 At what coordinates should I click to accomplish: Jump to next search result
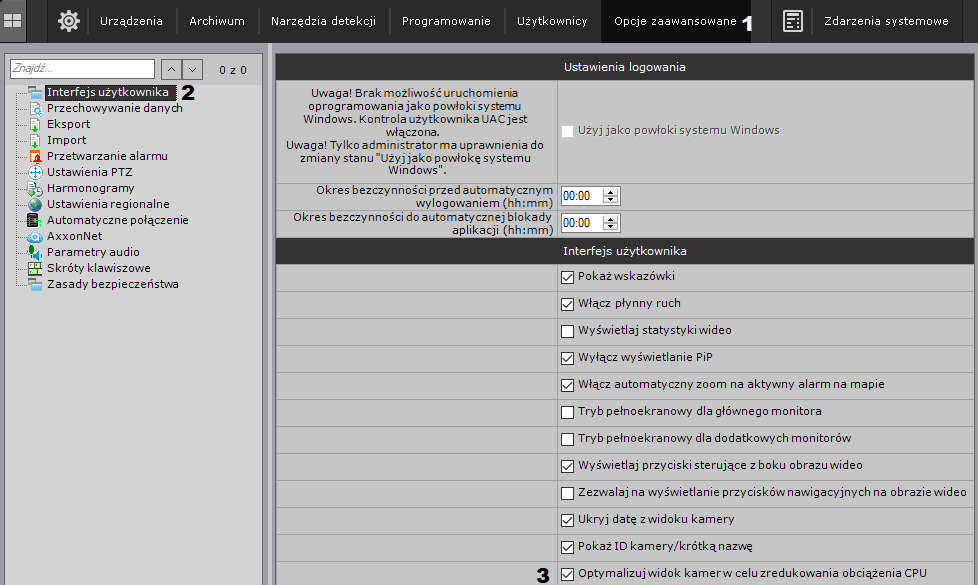(193, 69)
